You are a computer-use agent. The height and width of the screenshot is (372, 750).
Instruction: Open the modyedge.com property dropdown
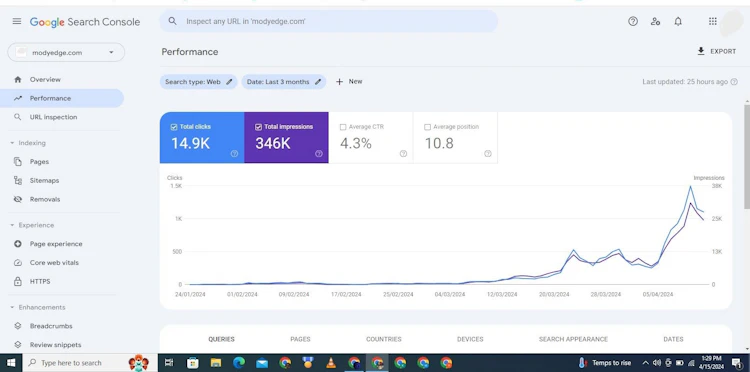coord(66,53)
